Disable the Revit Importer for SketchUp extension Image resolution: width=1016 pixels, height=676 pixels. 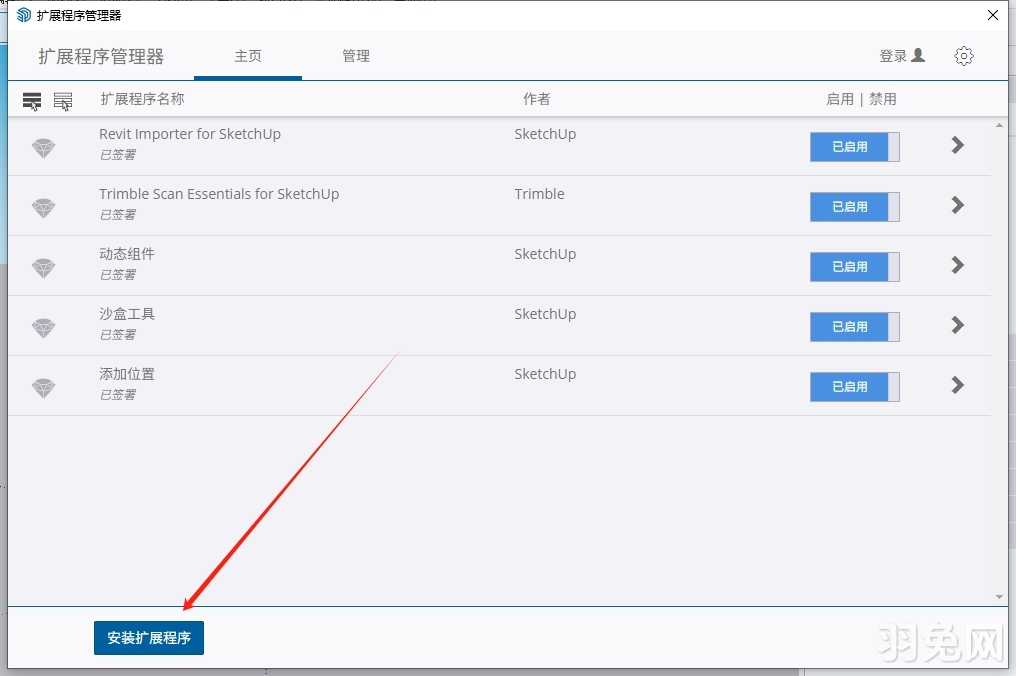click(854, 147)
